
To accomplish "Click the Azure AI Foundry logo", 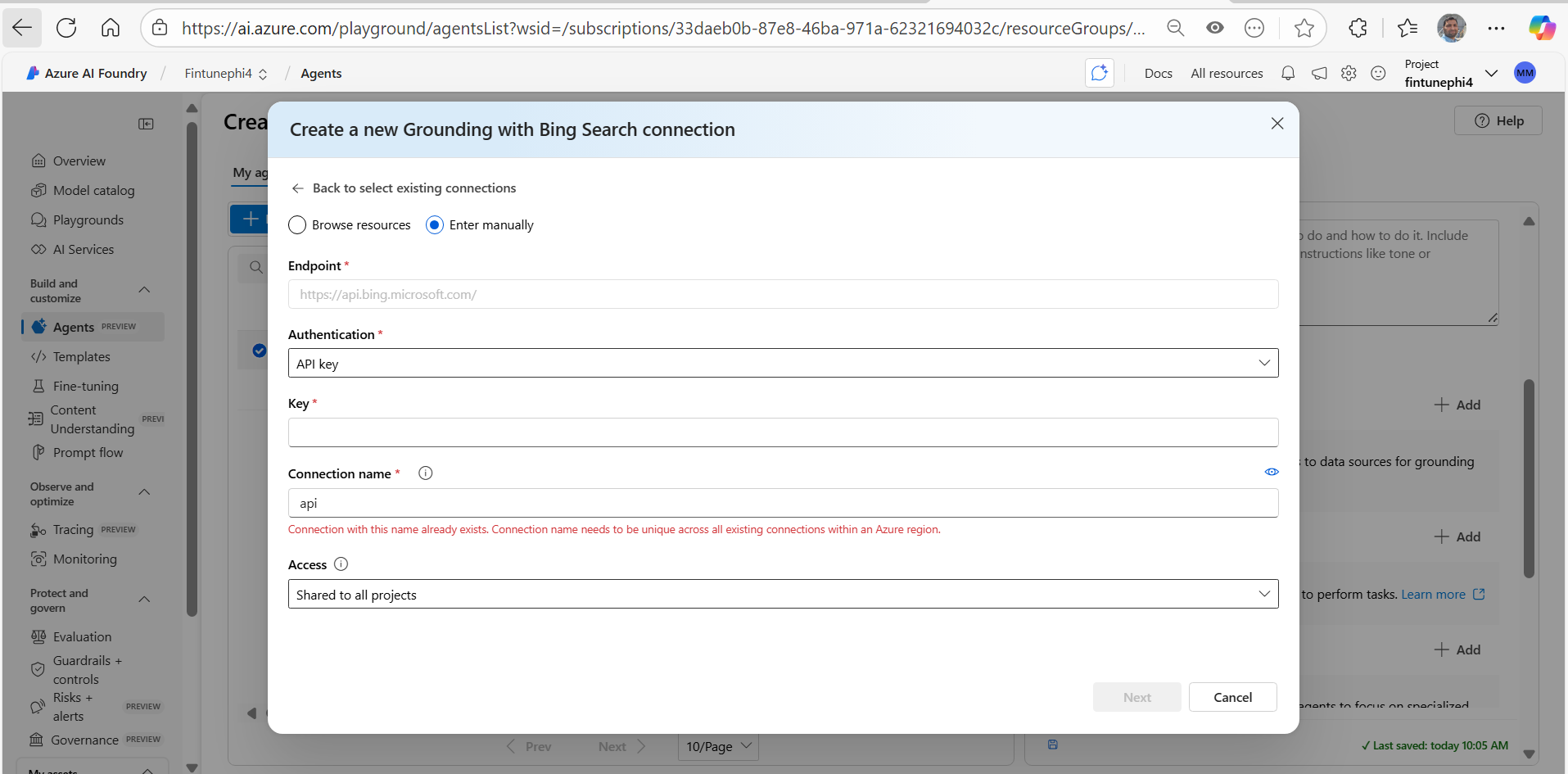I will pyautogui.click(x=87, y=73).
